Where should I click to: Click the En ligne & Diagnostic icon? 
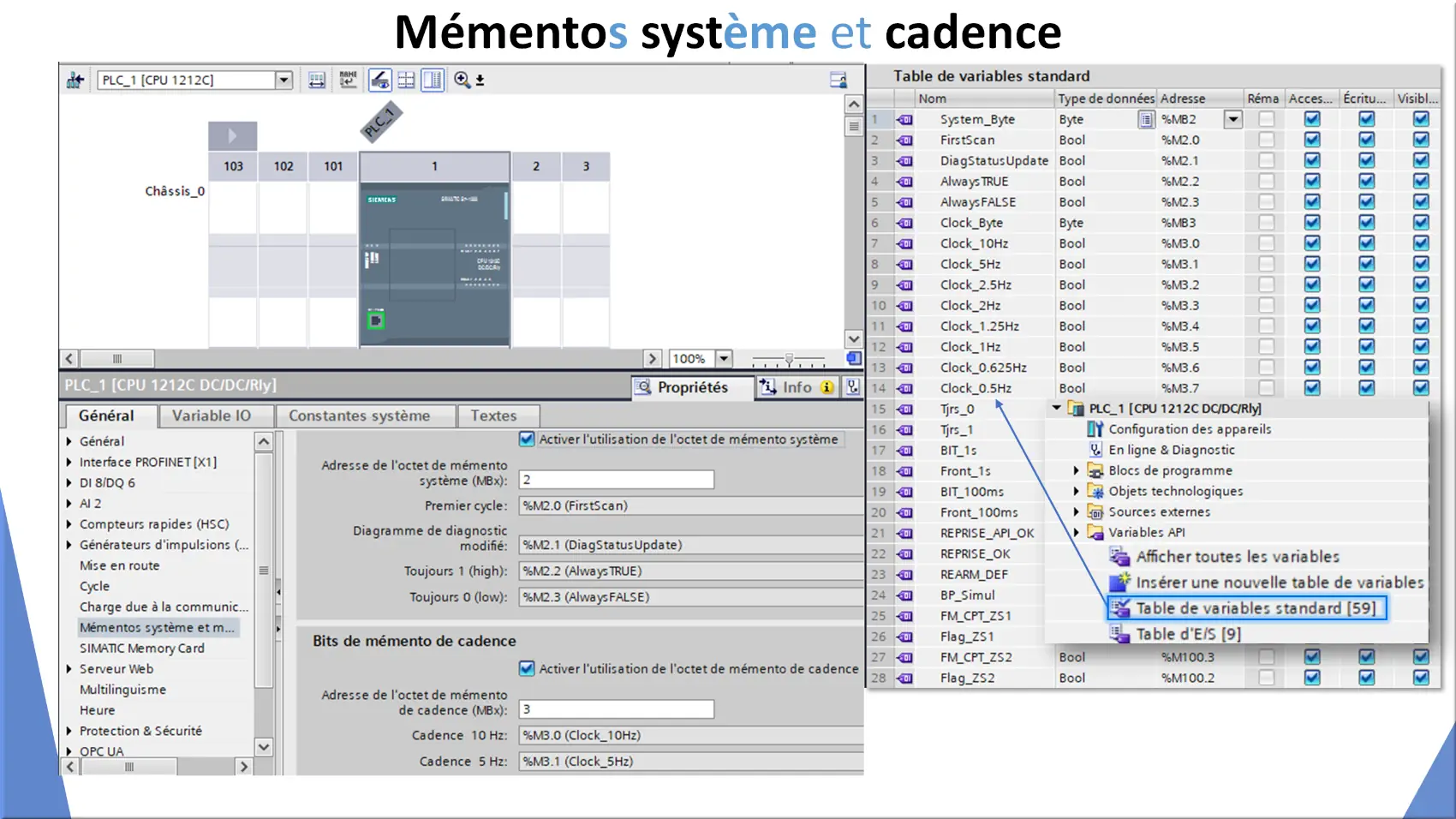[x=1095, y=450]
